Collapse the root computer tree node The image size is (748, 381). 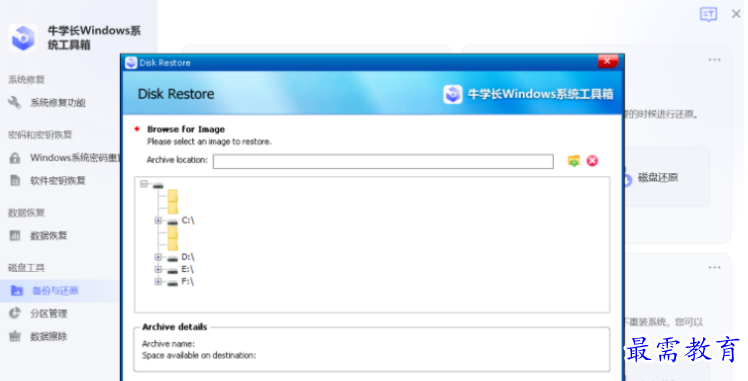[144, 184]
